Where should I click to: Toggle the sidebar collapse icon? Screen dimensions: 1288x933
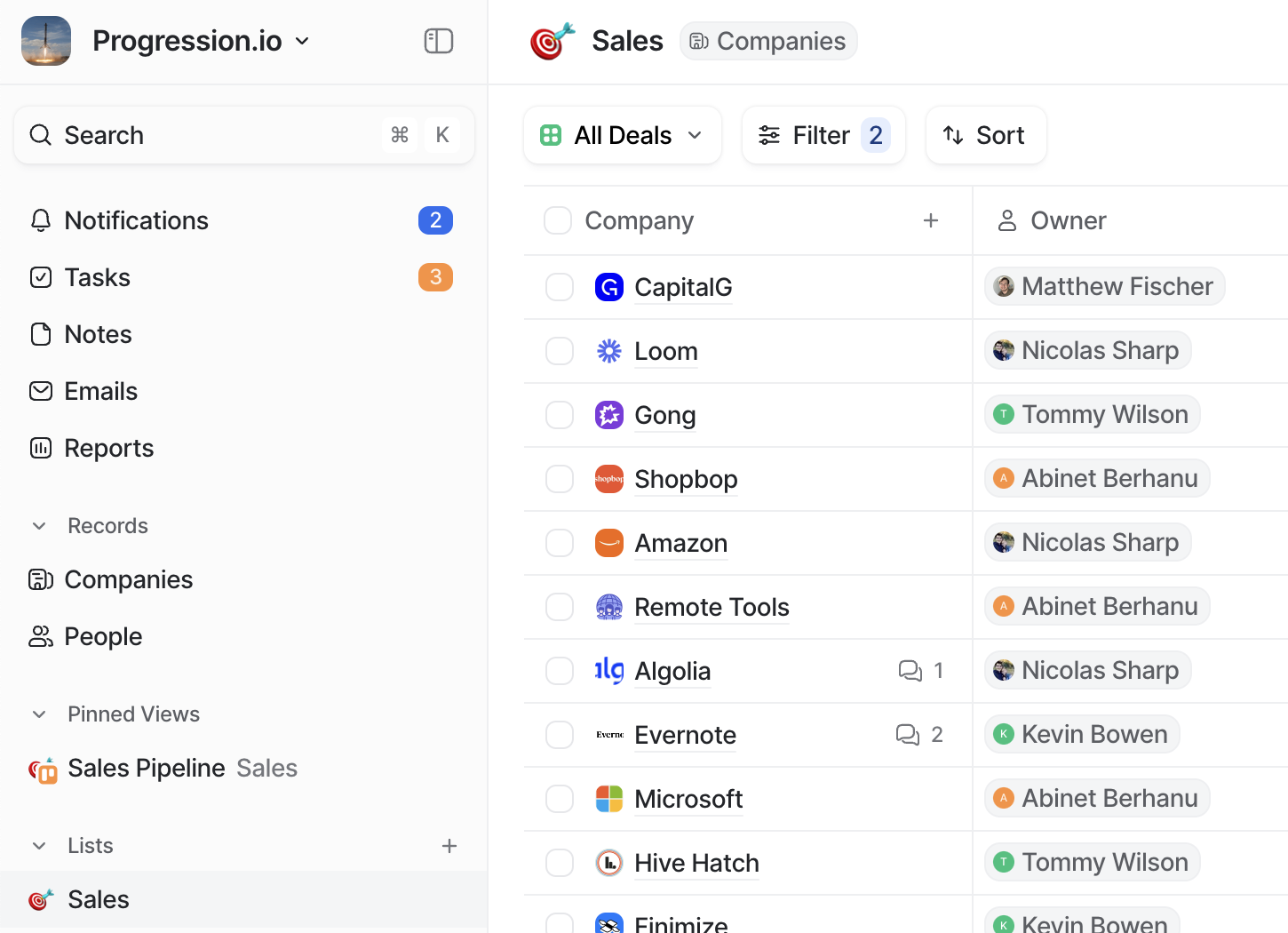pyautogui.click(x=439, y=41)
